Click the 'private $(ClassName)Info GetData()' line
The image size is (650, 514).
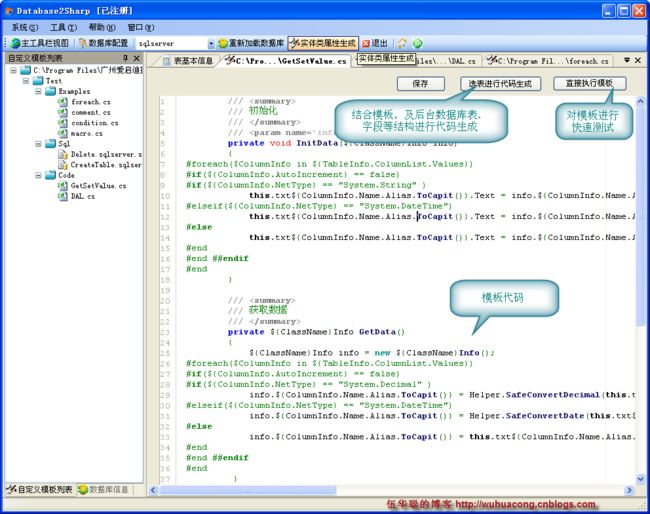tap(316, 332)
